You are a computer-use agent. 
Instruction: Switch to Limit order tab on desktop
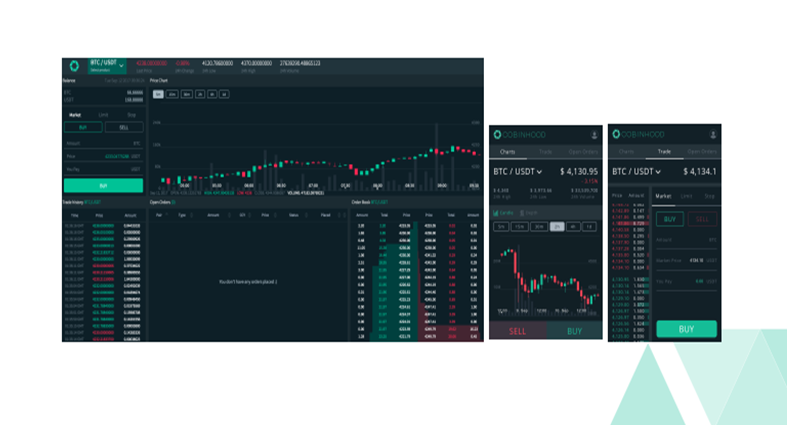[x=103, y=115]
